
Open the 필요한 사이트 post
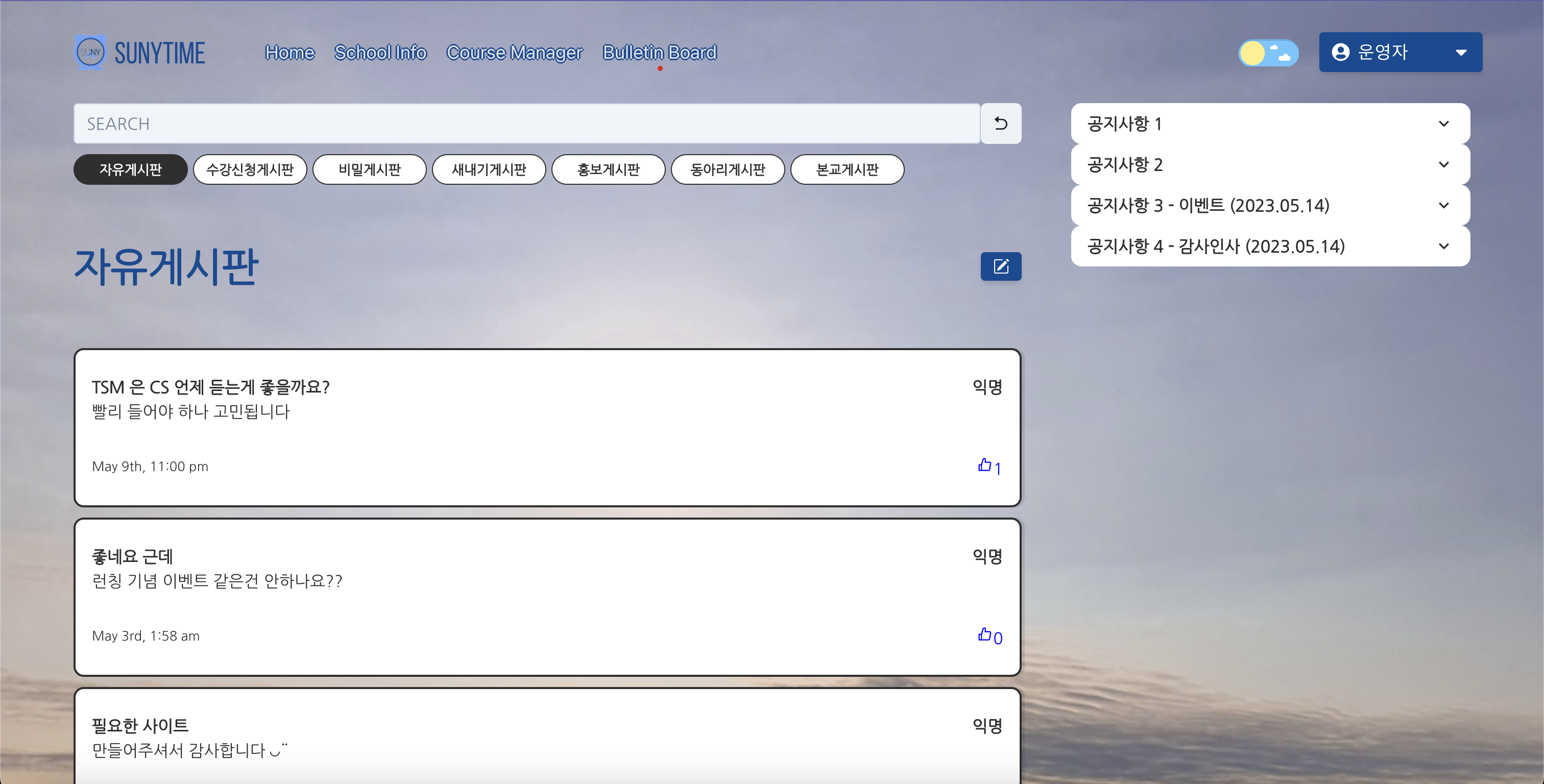(140, 726)
